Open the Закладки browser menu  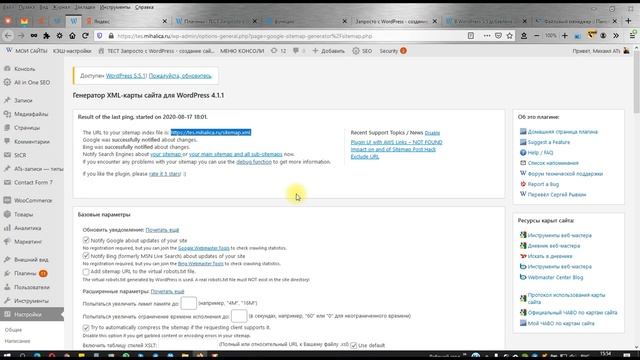click(x=84, y=7)
